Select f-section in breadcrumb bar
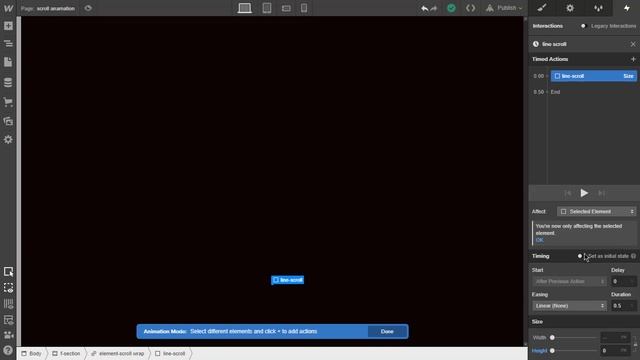Image resolution: width=640 pixels, height=360 pixels. tap(67, 353)
